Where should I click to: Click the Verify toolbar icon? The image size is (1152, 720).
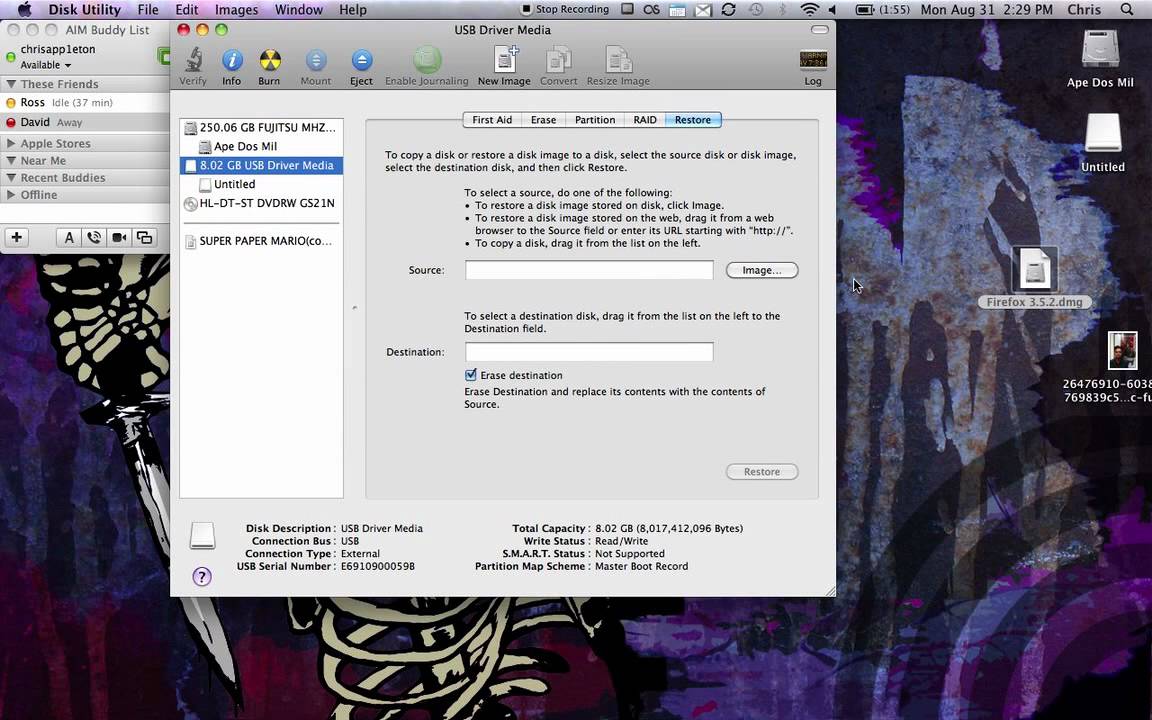tap(193, 66)
